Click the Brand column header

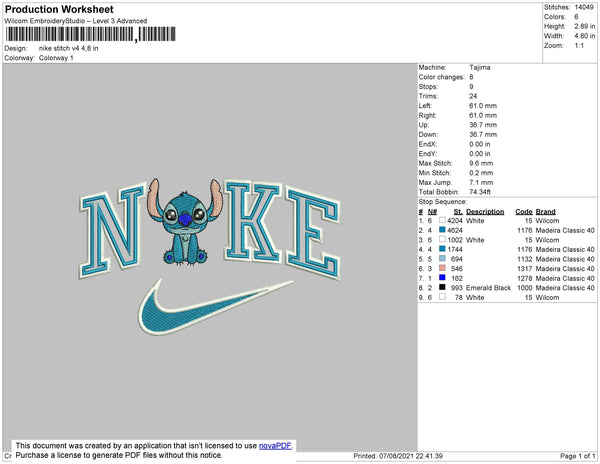(545, 212)
